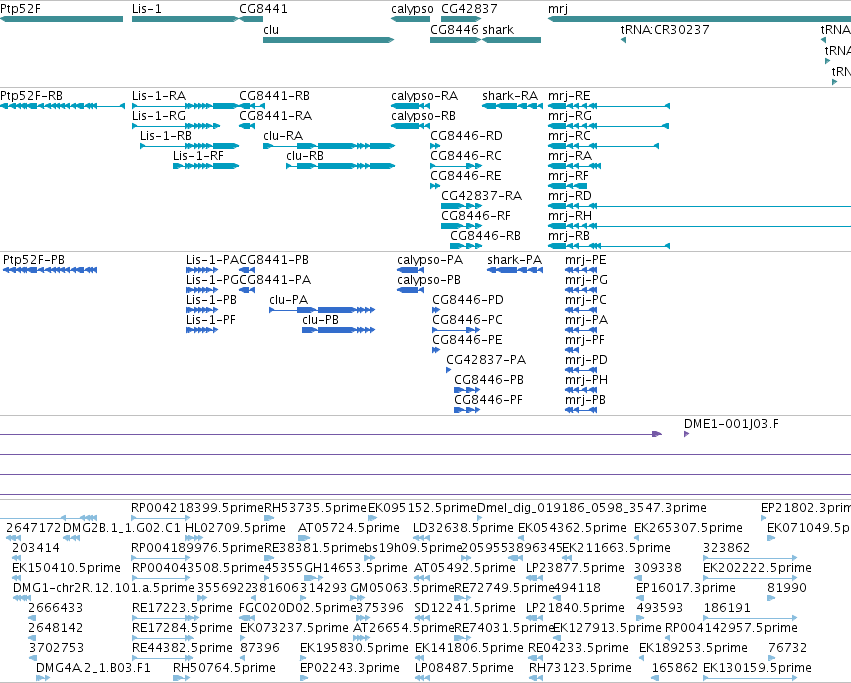Click the AT05724.5prime EST label
Screen dimensions: 851x683
coord(348,528)
